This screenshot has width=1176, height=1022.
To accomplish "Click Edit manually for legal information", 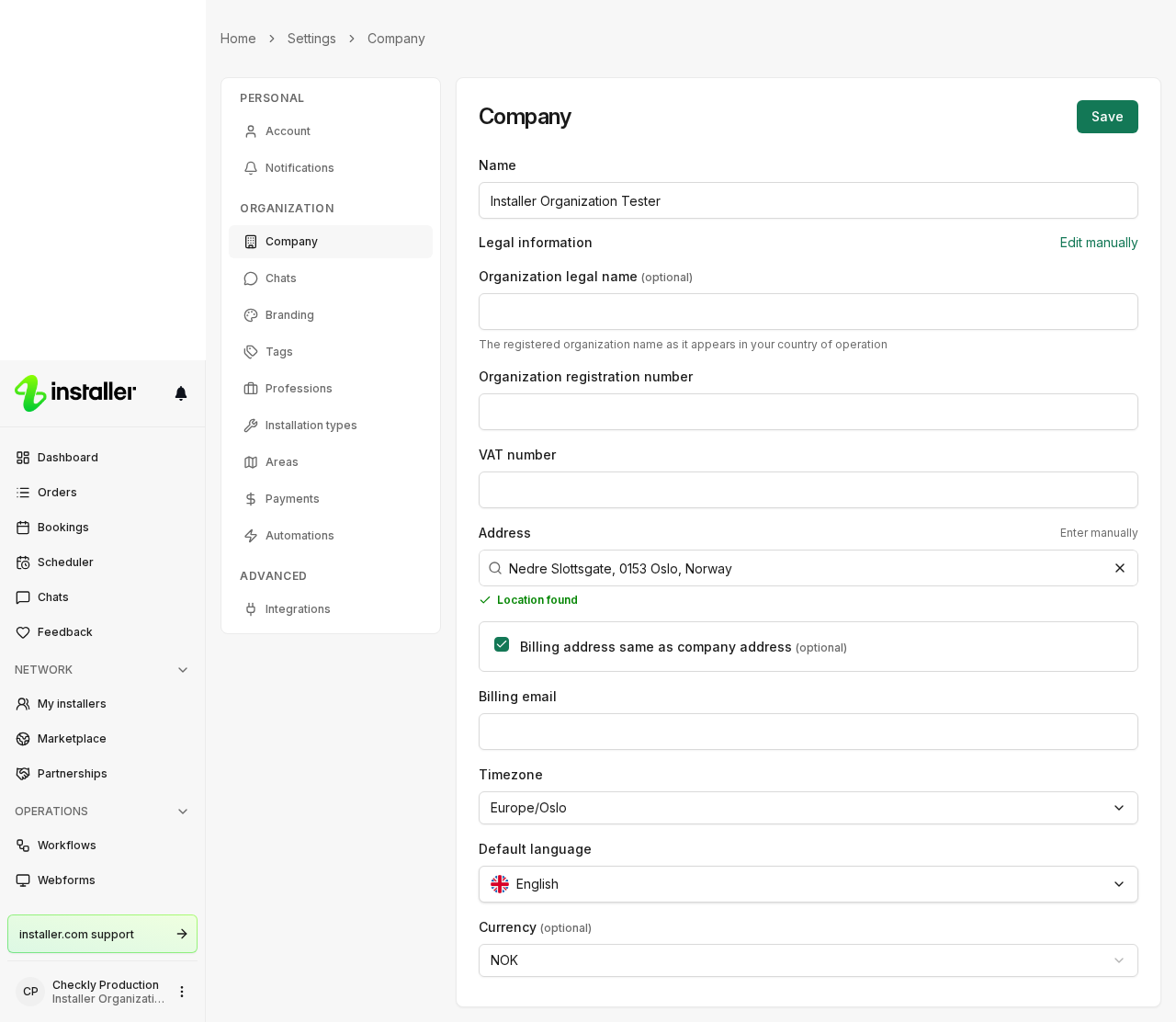I will (x=1099, y=243).
